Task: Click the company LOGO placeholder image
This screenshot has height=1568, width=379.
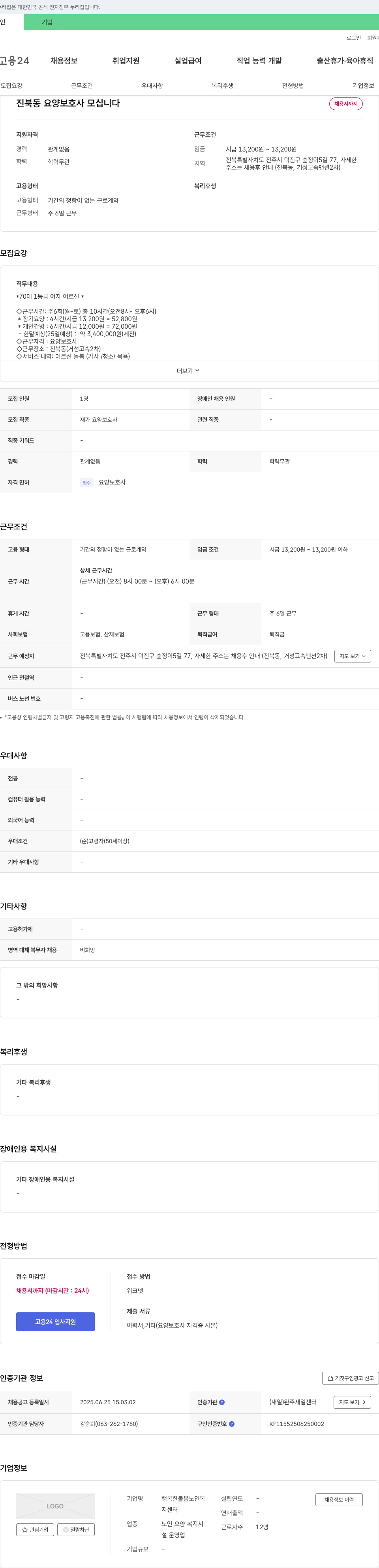Action: click(55, 1505)
